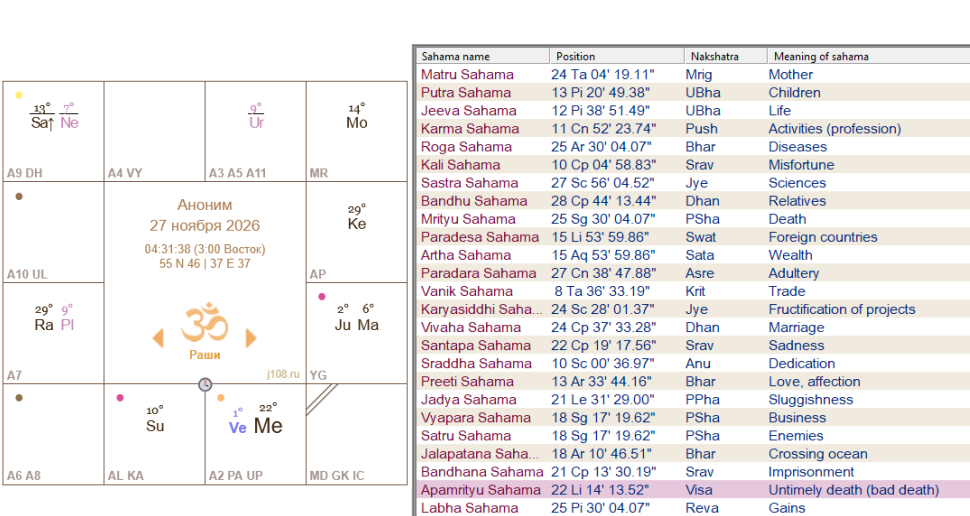Screen dimensions: 970x516
Task: Select the Vyapara Sahama row
Action: (693, 418)
